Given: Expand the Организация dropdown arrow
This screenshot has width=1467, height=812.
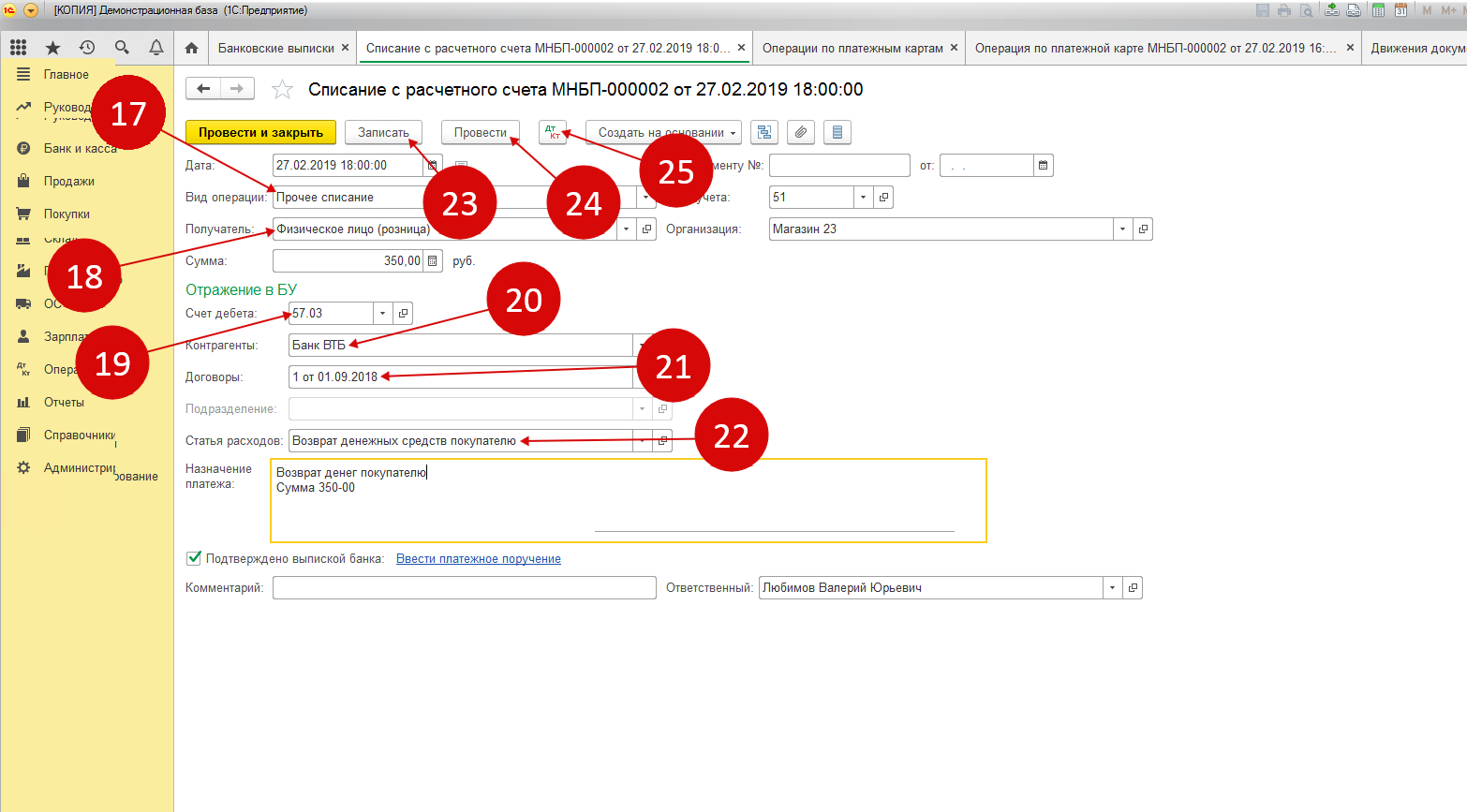Looking at the screenshot, I should [x=1122, y=229].
